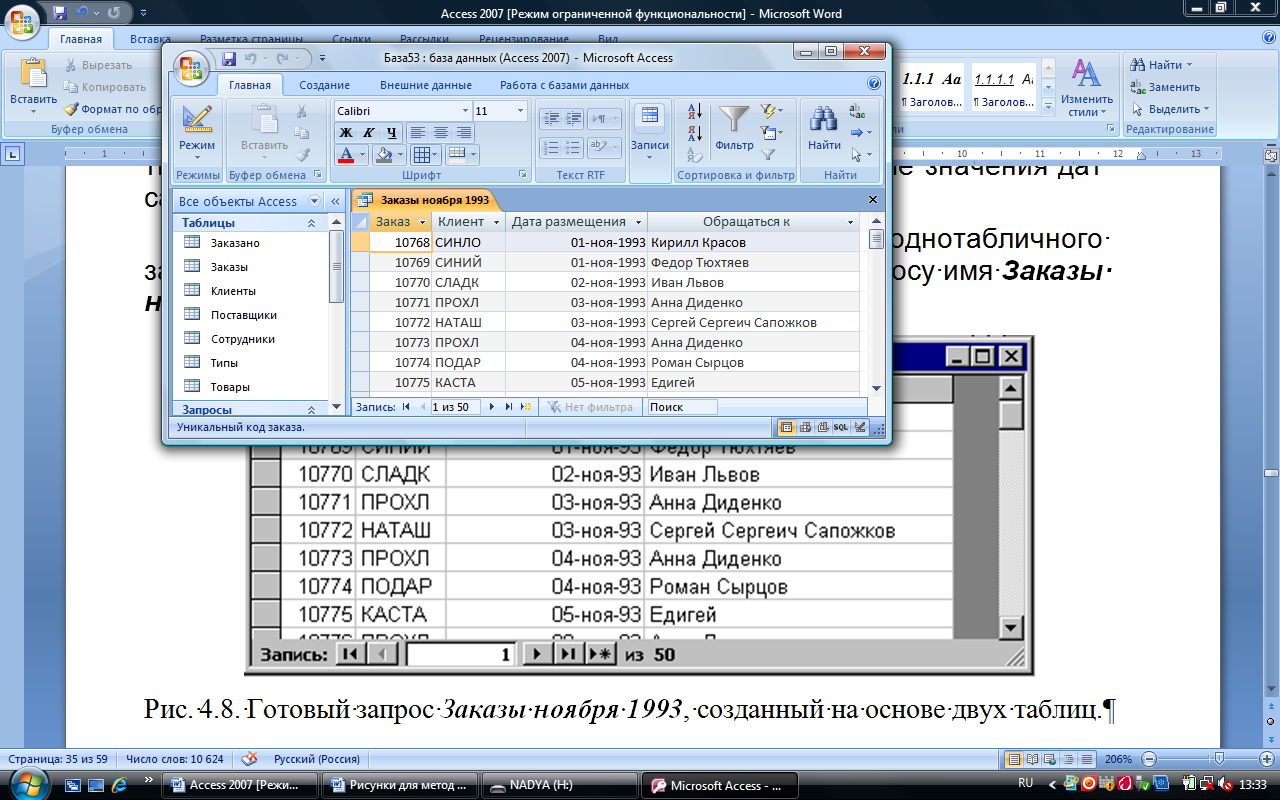
Task: Open Дата размещения column dropdown
Action: coord(638,222)
